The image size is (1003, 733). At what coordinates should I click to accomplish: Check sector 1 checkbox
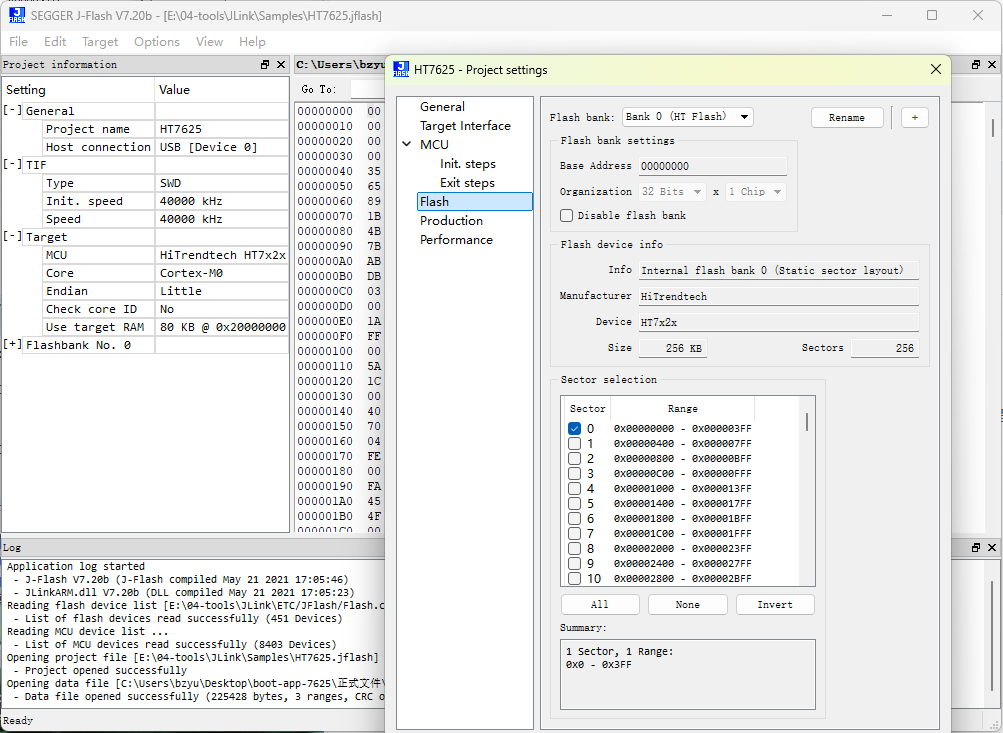574,443
